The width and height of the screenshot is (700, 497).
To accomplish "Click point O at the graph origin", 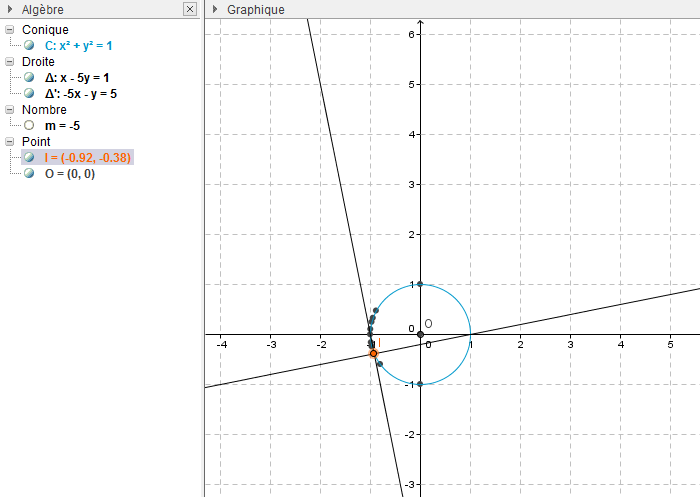I will click(420, 334).
